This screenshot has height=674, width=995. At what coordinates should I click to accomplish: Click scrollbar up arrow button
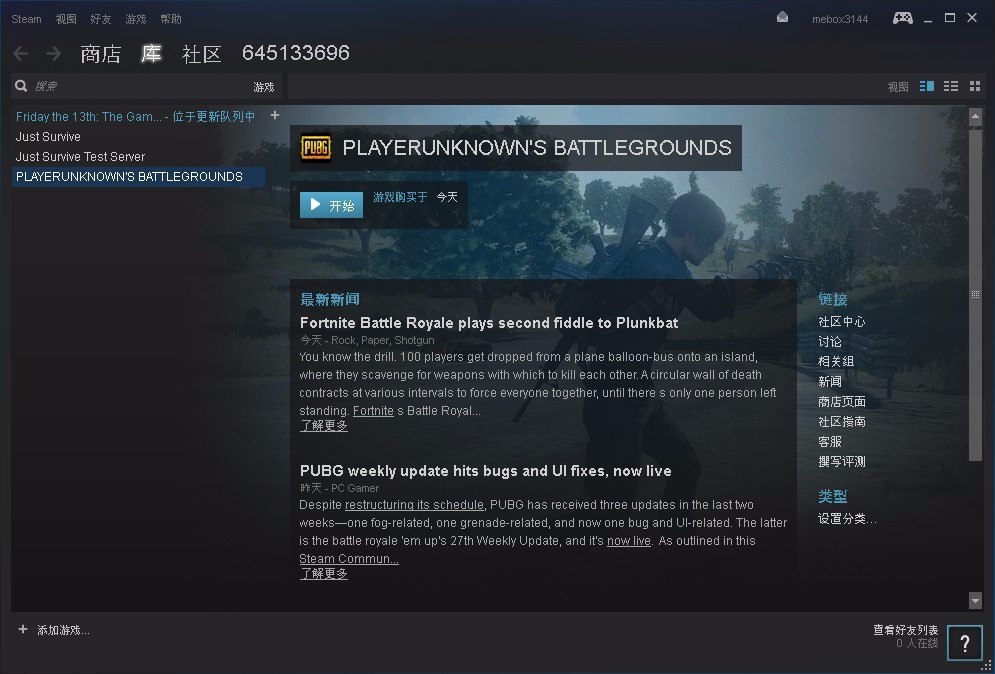point(975,116)
